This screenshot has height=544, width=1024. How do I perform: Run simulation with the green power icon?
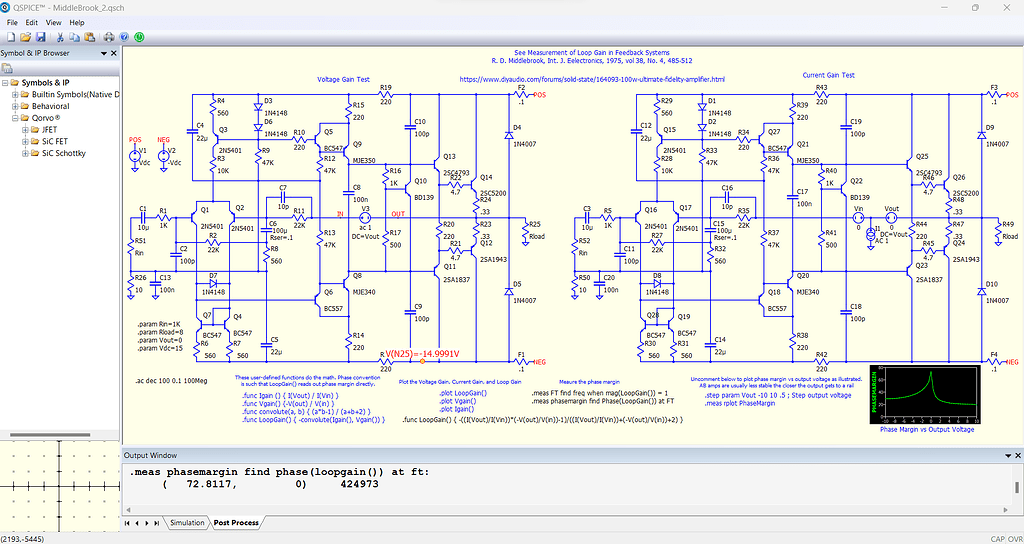click(x=138, y=37)
